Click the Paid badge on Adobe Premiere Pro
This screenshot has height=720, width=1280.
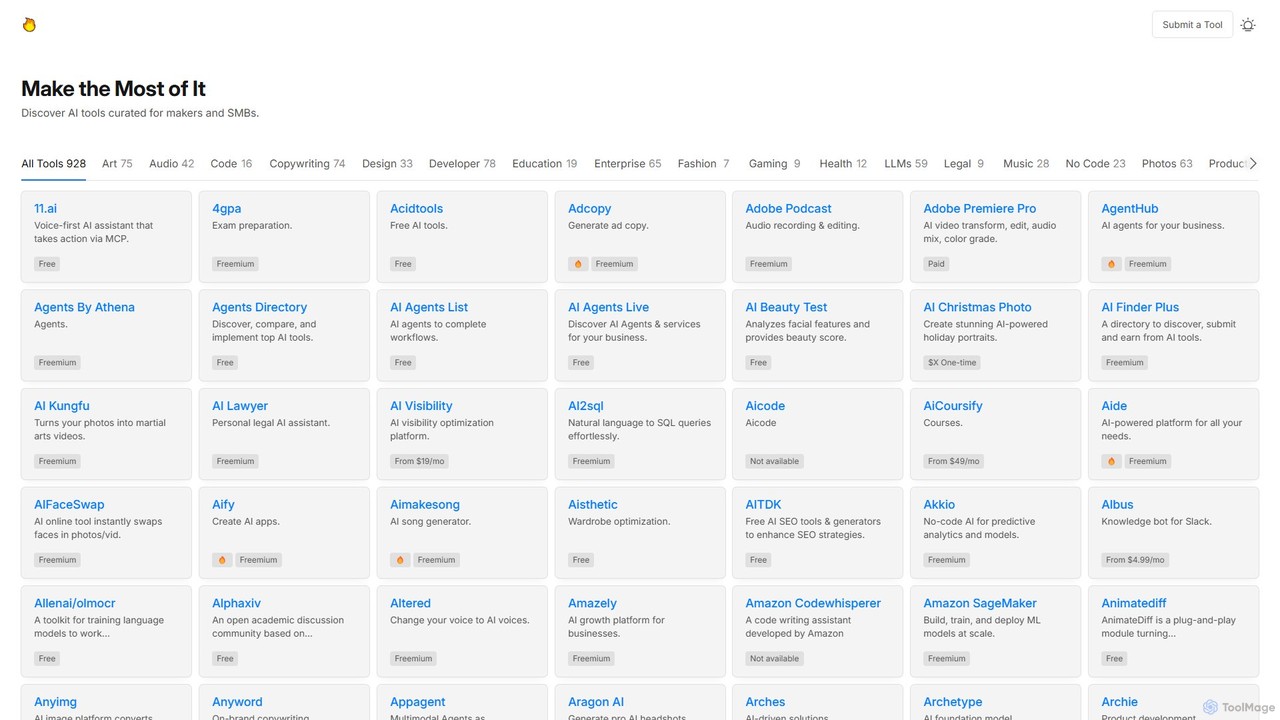(x=936, y=264)
